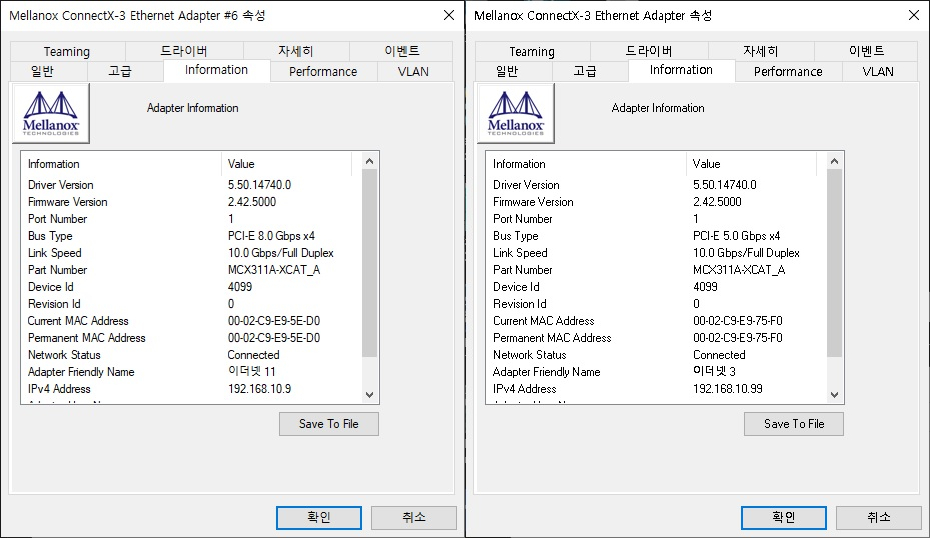Select Firmware Version row in right adapter list
930x538 pixels.
pos(657,202)
